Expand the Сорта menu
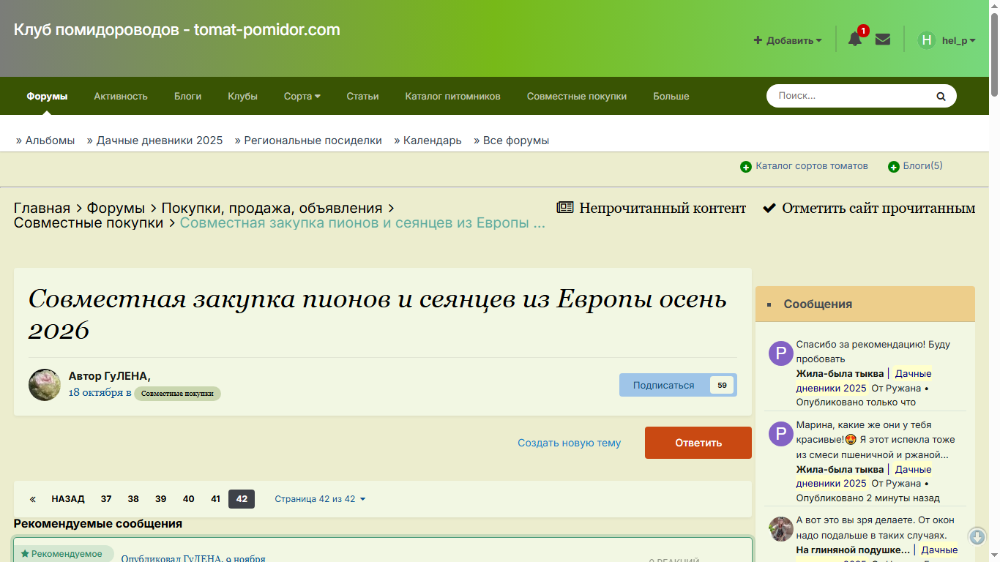 [302, 96]
